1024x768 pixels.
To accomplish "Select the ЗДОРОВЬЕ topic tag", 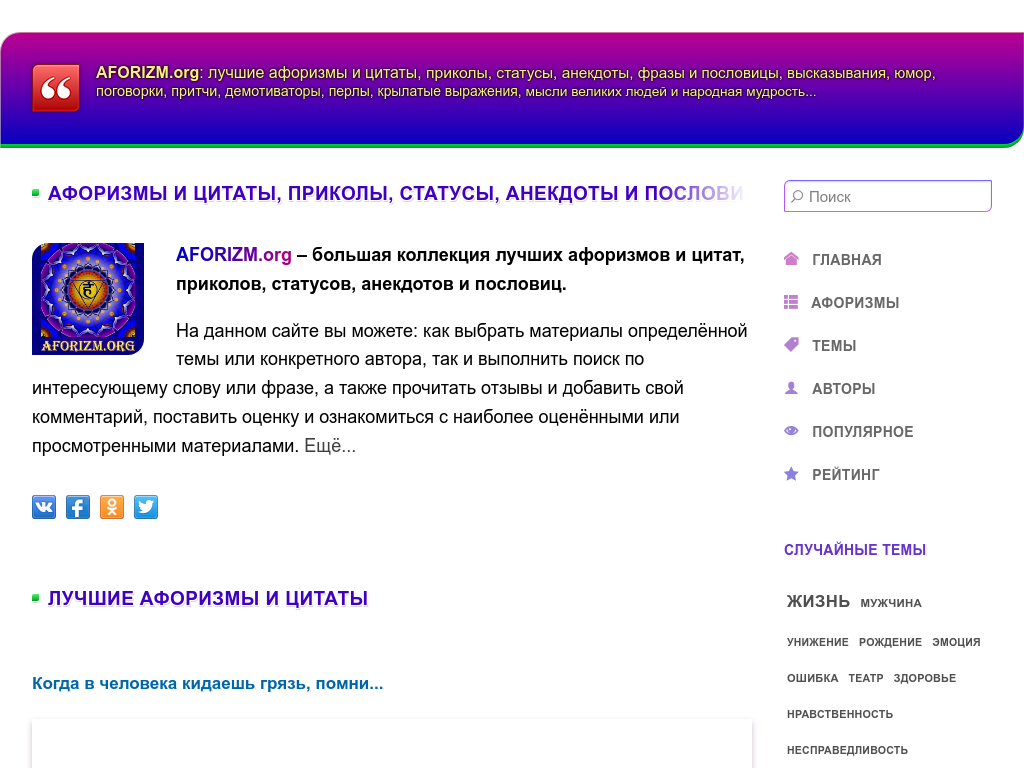I will (925, 679).
